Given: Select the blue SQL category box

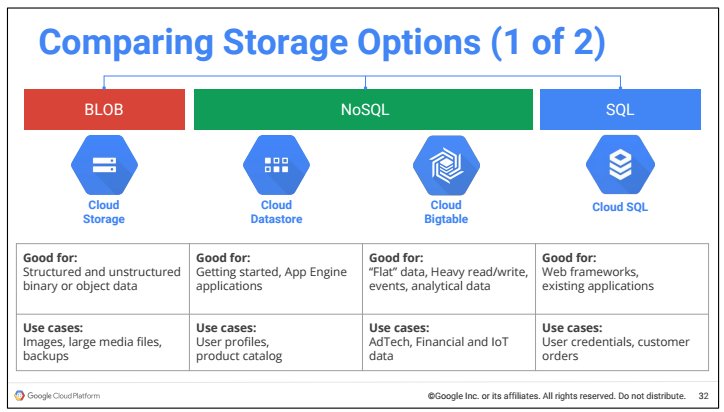Looking at the screenshot, I should pos(620,109).
